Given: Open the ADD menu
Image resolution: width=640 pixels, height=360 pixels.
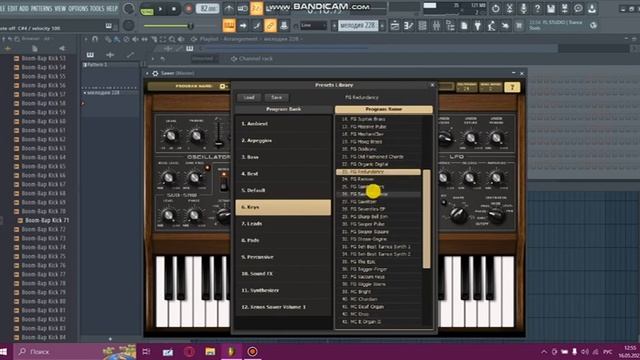Looking at the screenshot, I should click(24, 9).
